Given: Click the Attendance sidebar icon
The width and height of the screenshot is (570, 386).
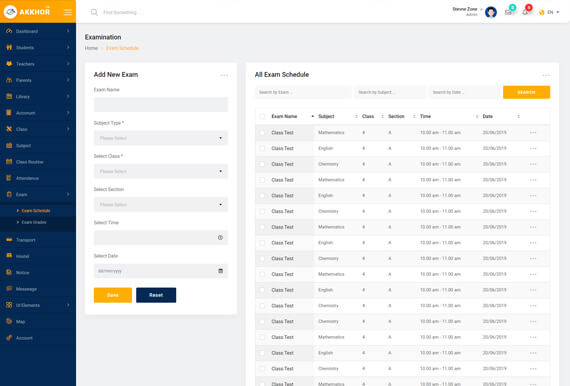Looking at the screenshot, I should pos(9,178).
